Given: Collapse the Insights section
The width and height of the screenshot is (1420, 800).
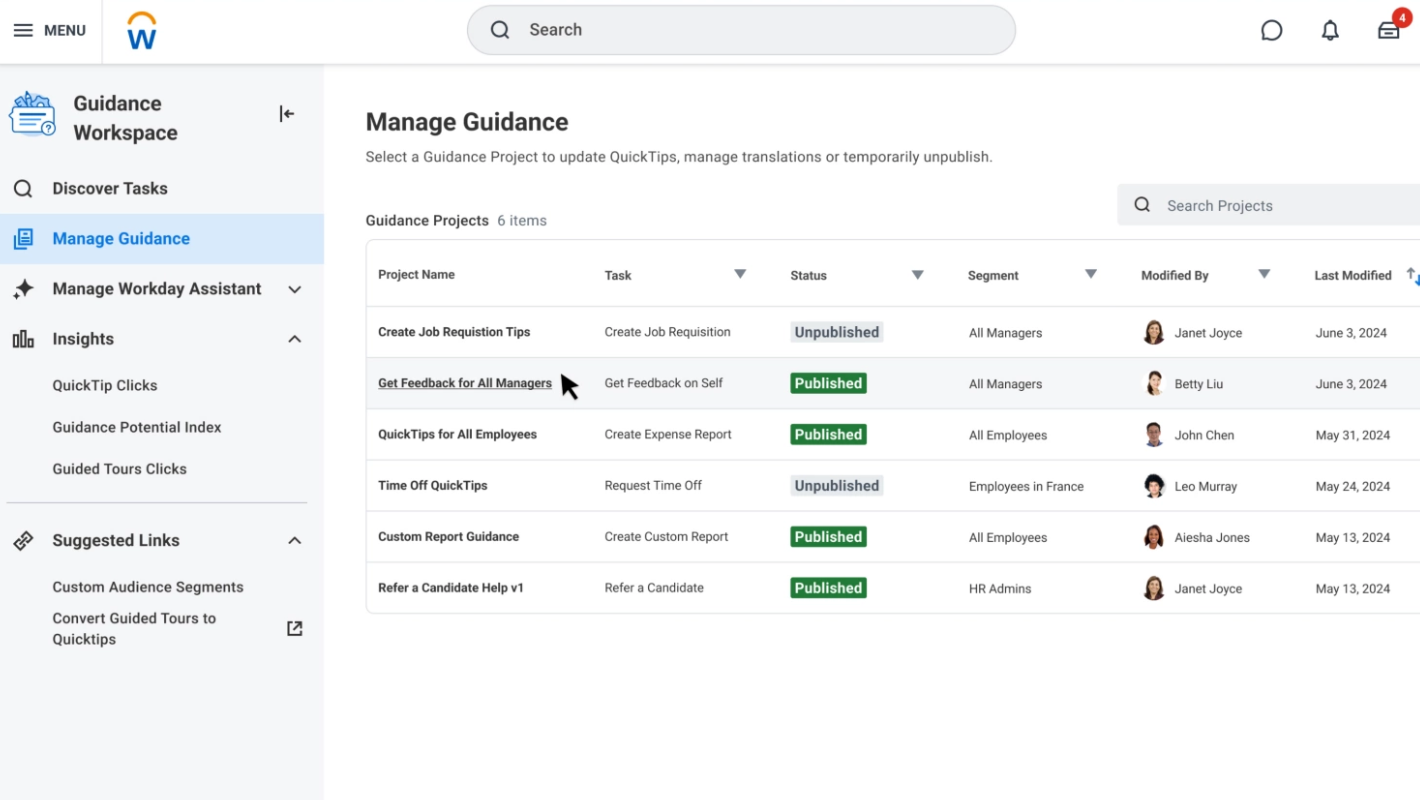Looking at the screenshot, I should (295, 339).
